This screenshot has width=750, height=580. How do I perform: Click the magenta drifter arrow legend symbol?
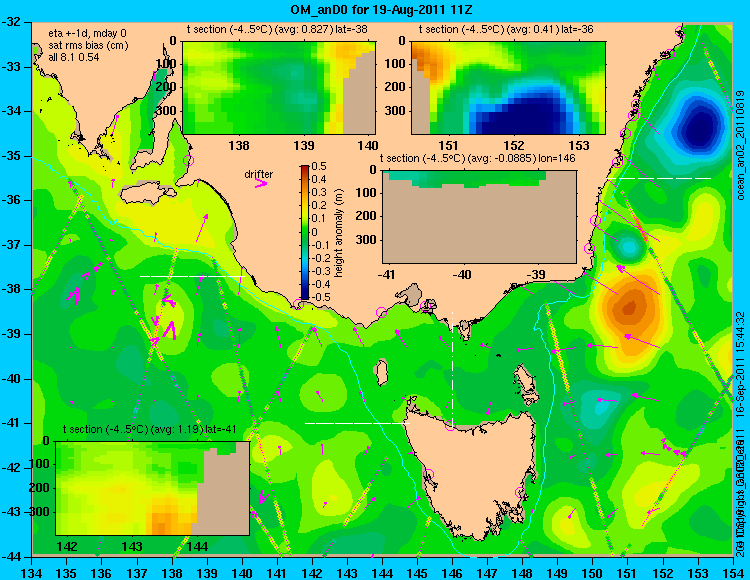[x=261, y=183]
